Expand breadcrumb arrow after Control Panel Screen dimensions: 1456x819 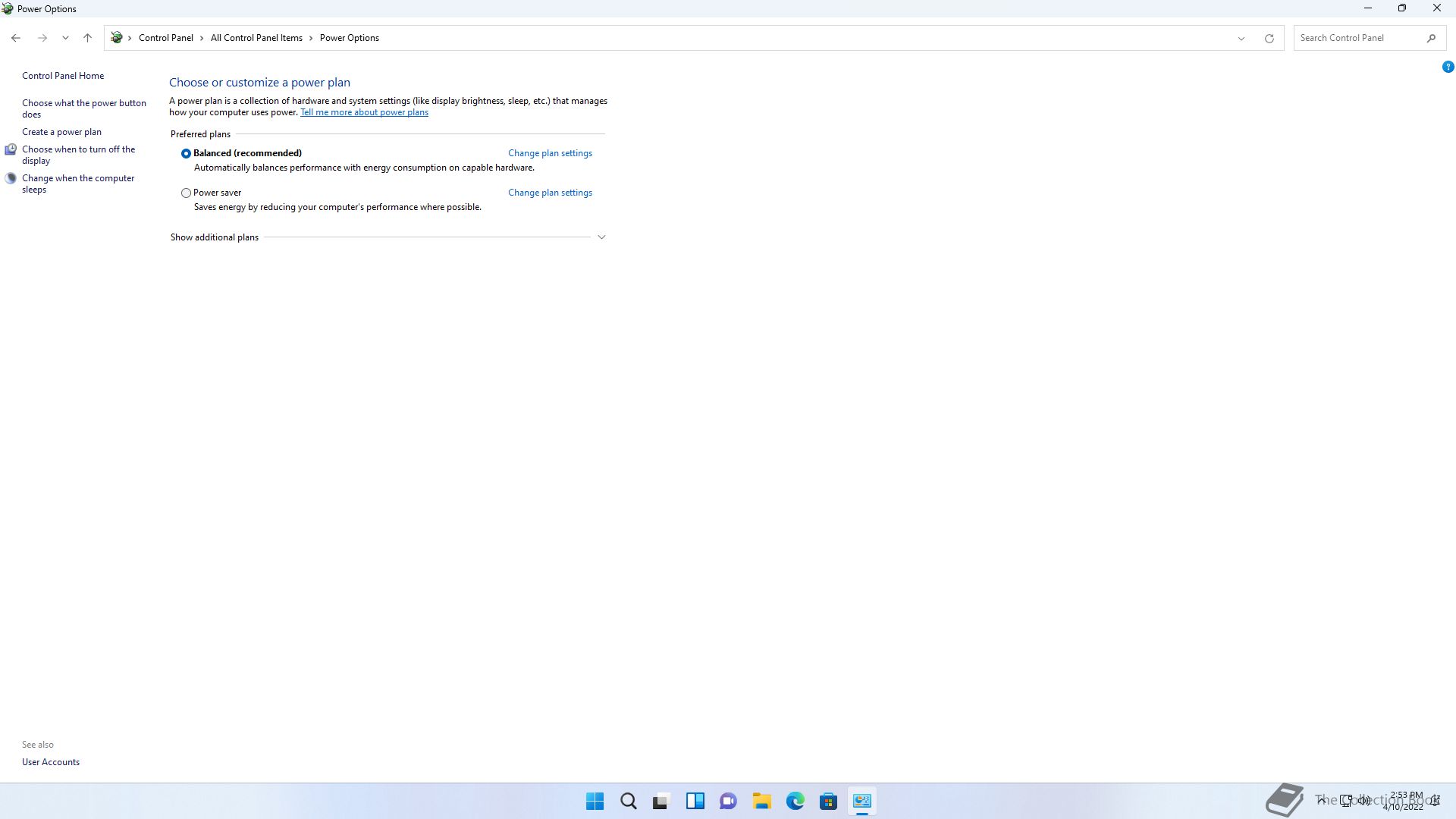[x=202, y=38]
